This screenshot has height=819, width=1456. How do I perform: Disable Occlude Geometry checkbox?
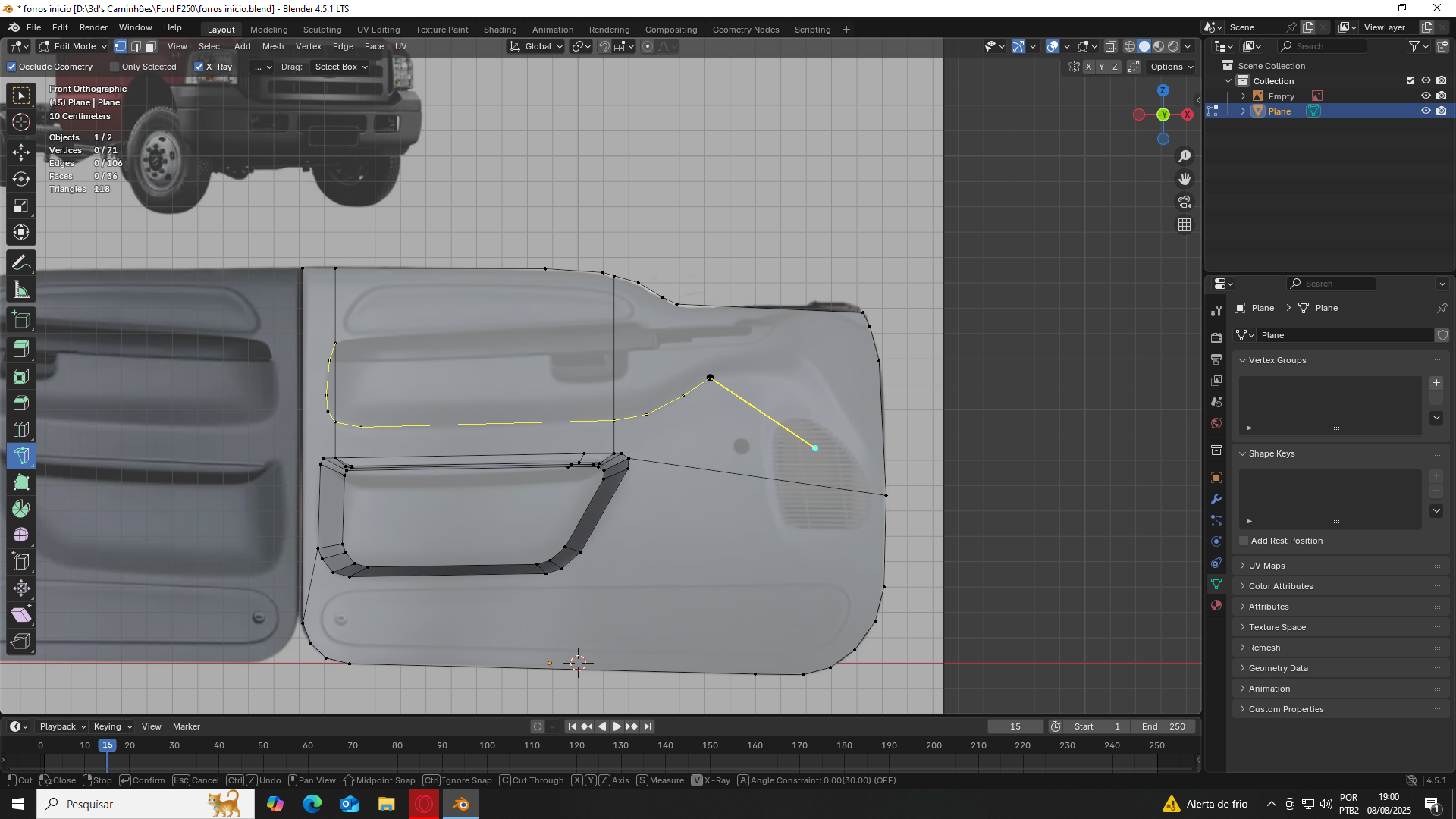pos(11,67)
